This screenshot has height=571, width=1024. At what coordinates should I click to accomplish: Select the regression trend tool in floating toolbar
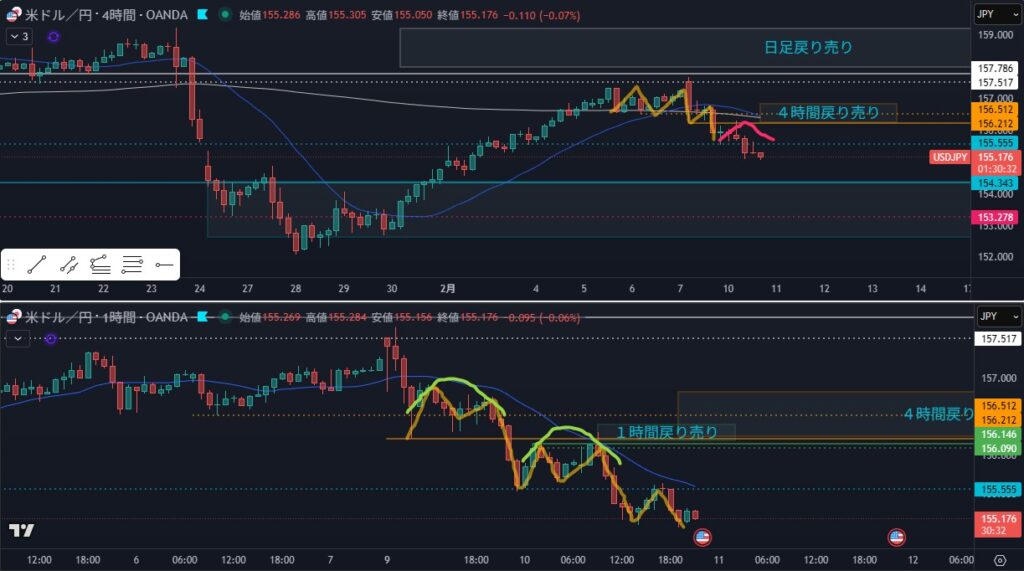(x=99, y=265)
